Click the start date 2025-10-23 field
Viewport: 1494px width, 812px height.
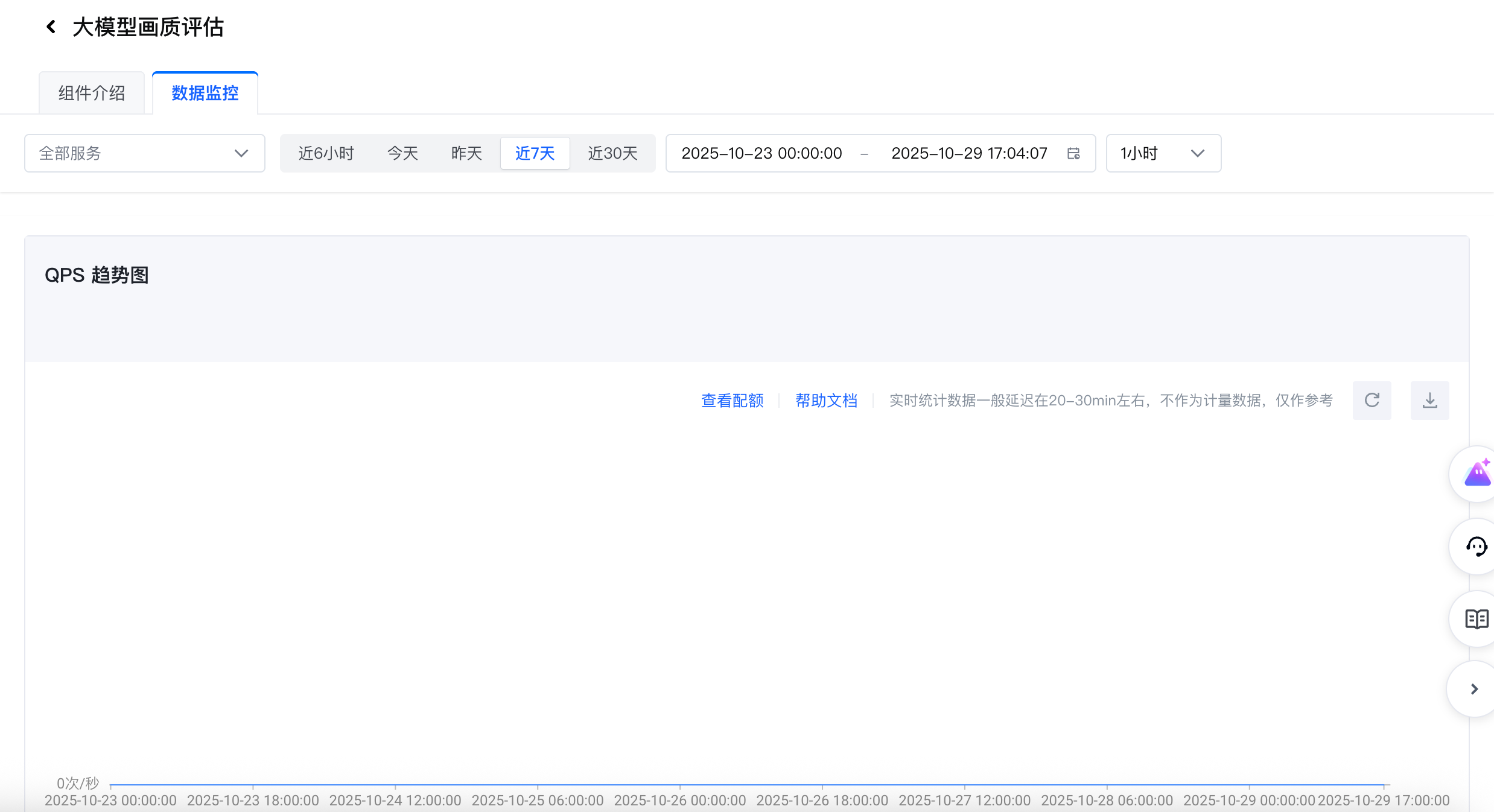point(761,153)
